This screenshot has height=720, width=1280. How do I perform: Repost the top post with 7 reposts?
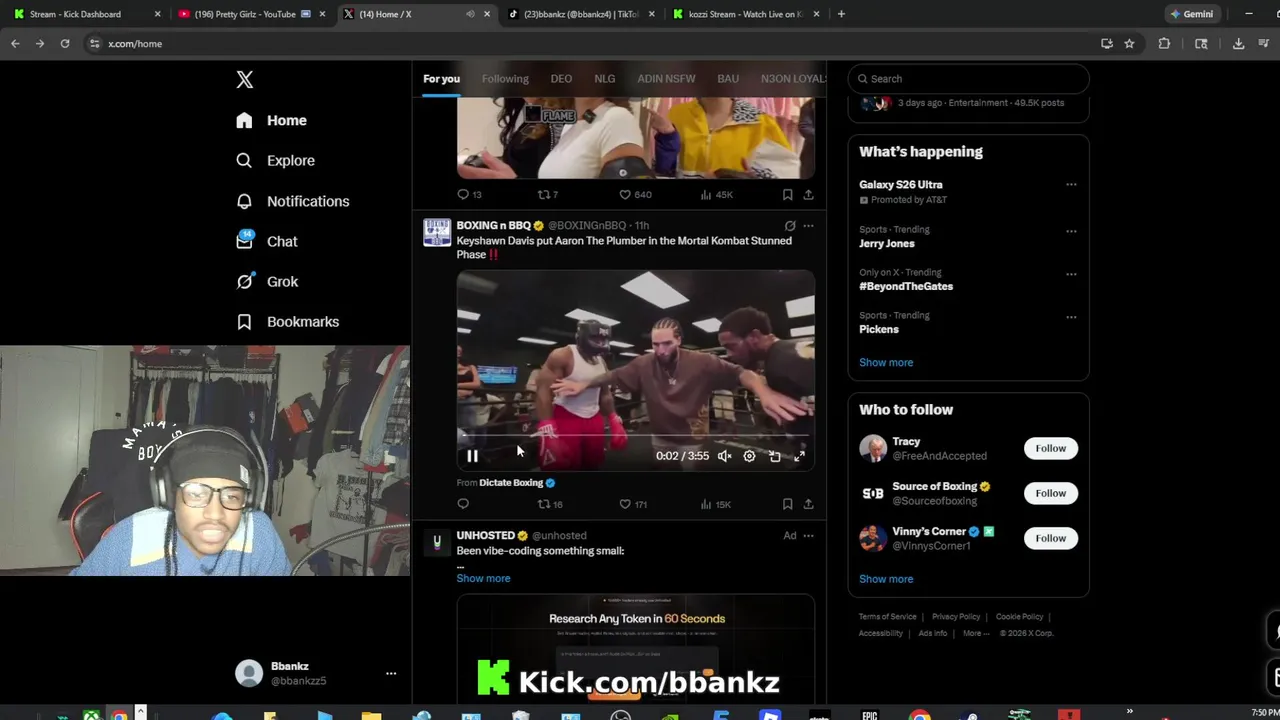548,195
